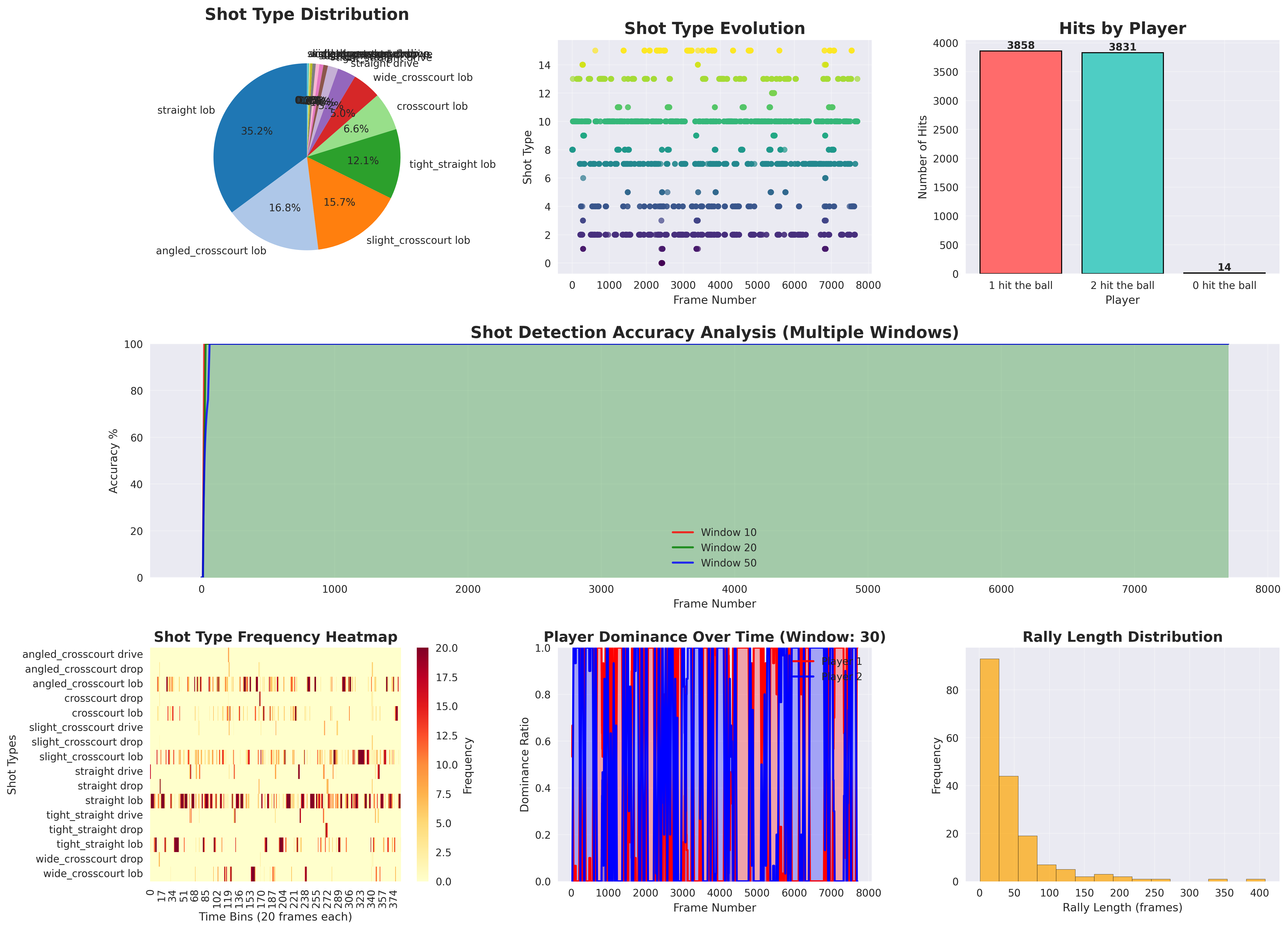1288x930 pixels.
Task: Click 'Frame Number' label under the accuracy chart
Action: pos(714,604)
